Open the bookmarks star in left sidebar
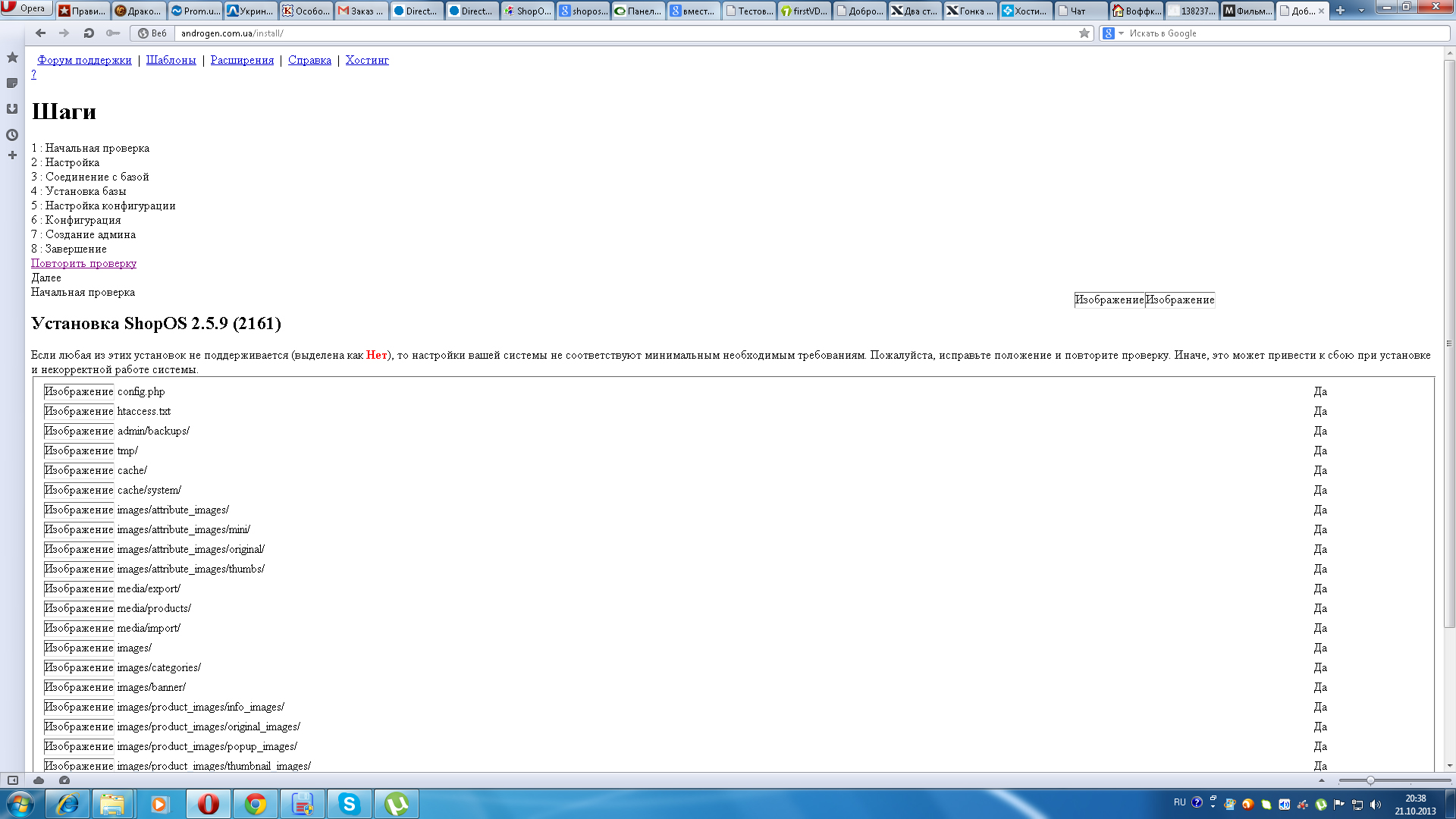Viewport: 1456px width, 819px height. coord(12,58)
